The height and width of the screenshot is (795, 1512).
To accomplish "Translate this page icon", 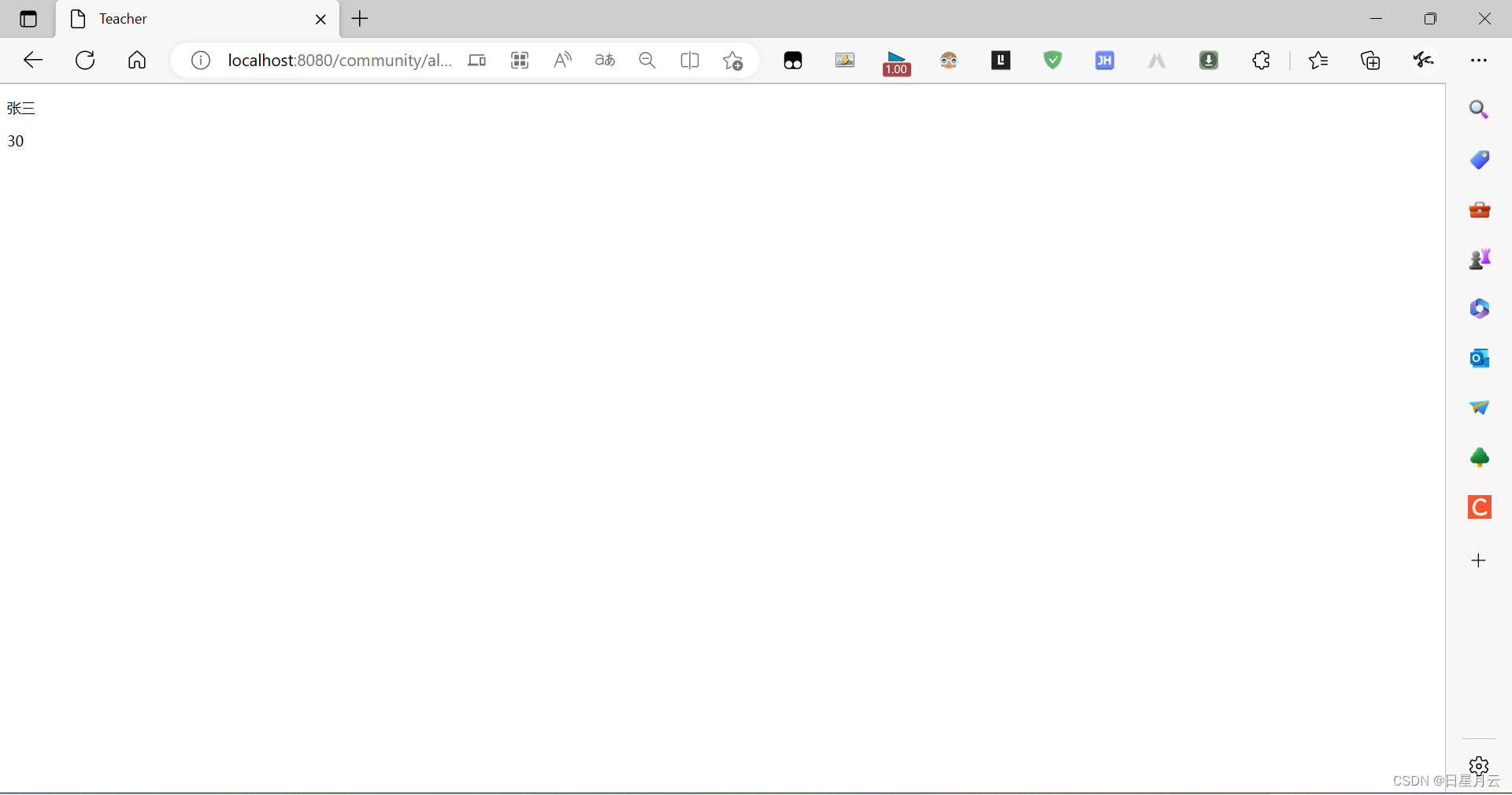I will pyautogui.click(x=605, y=61).
